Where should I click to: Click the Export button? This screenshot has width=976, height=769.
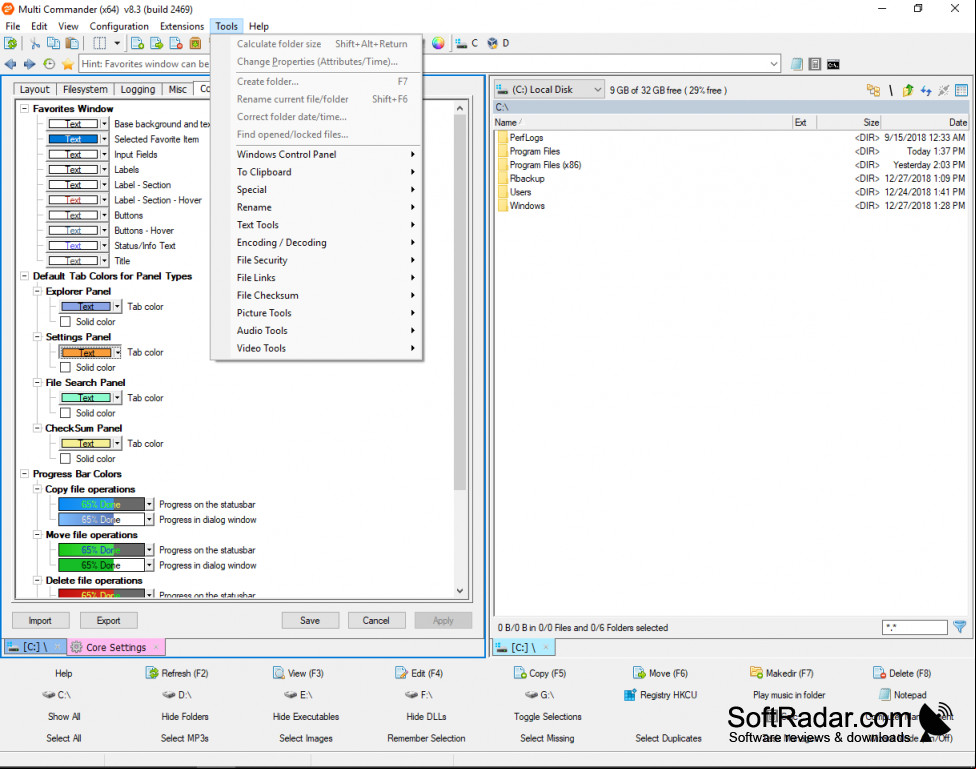click(x=108, y=620)
